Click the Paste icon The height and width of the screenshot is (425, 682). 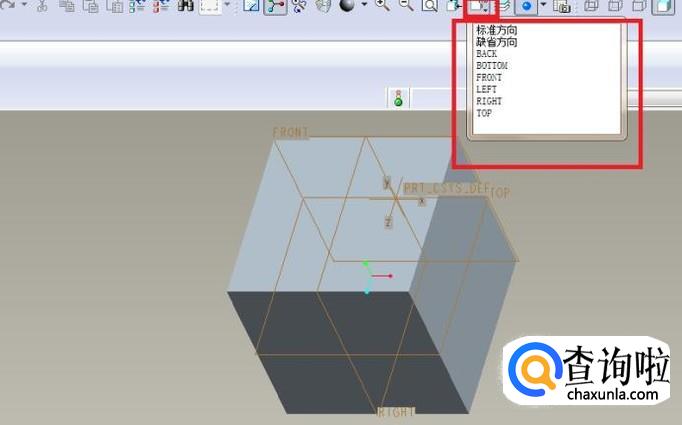[90, 5]
